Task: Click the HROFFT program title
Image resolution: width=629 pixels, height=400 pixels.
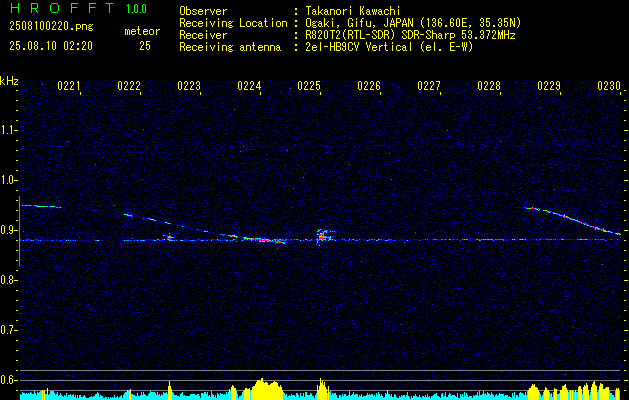Action: click(62, 8)
